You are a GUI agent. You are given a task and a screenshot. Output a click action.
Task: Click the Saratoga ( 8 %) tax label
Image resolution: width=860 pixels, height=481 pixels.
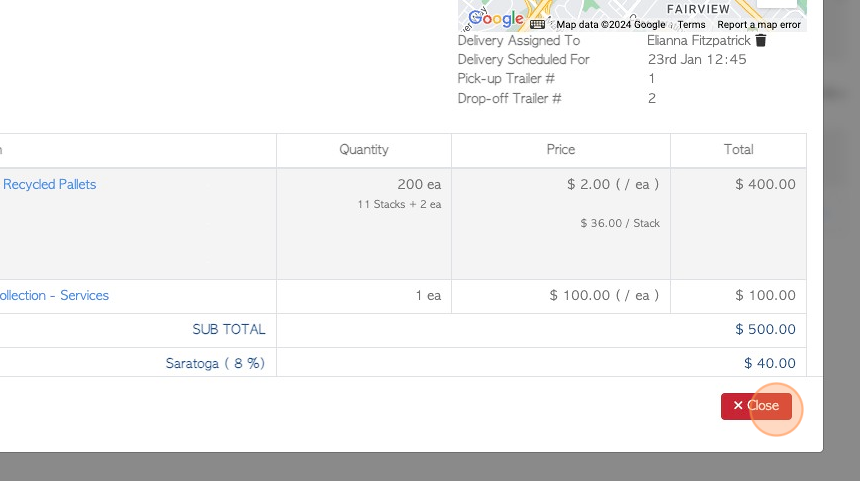(215, 364)
